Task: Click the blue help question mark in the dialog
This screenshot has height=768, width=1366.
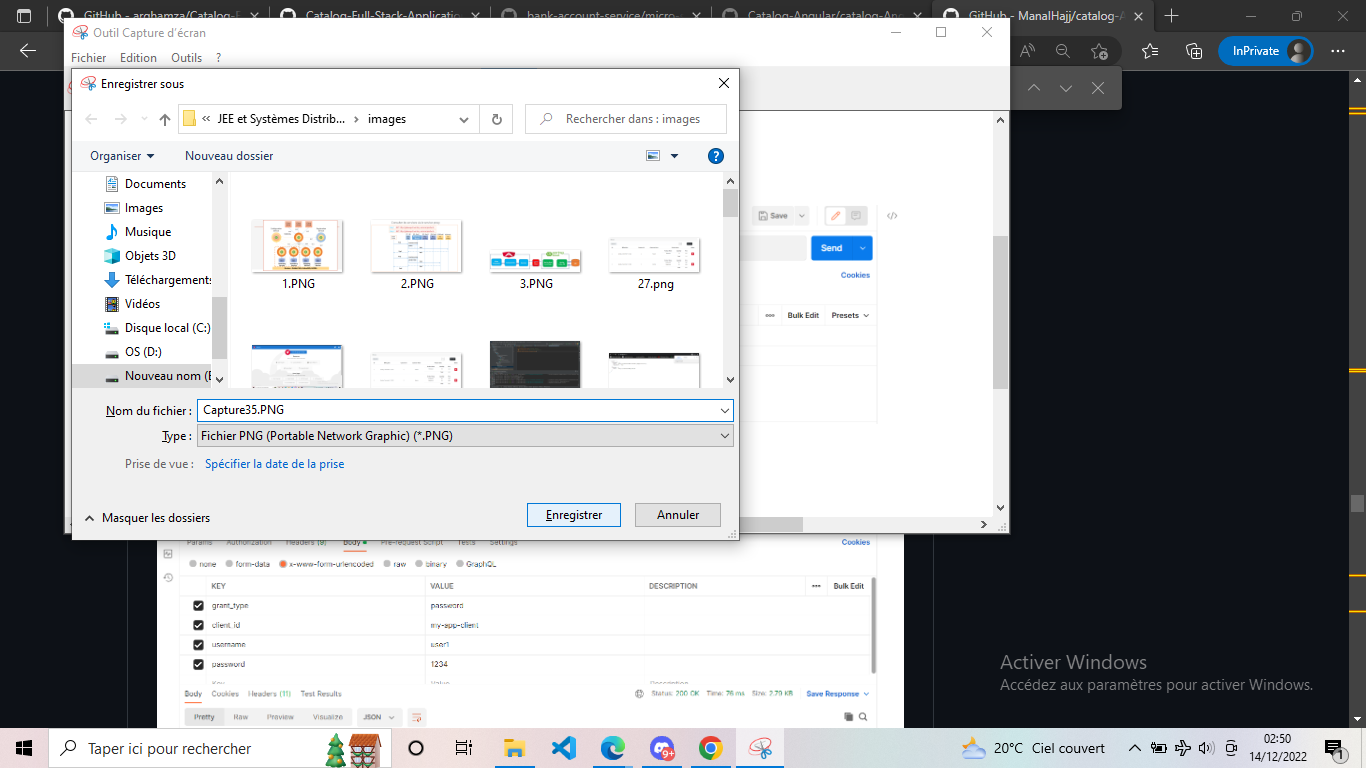Action: point(716,155)
